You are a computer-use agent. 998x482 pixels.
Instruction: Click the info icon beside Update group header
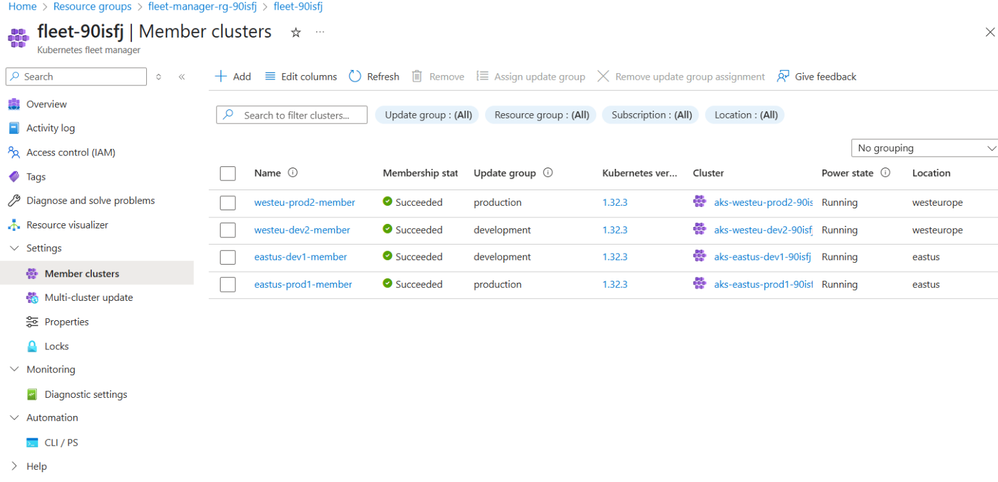click(548, 173)
